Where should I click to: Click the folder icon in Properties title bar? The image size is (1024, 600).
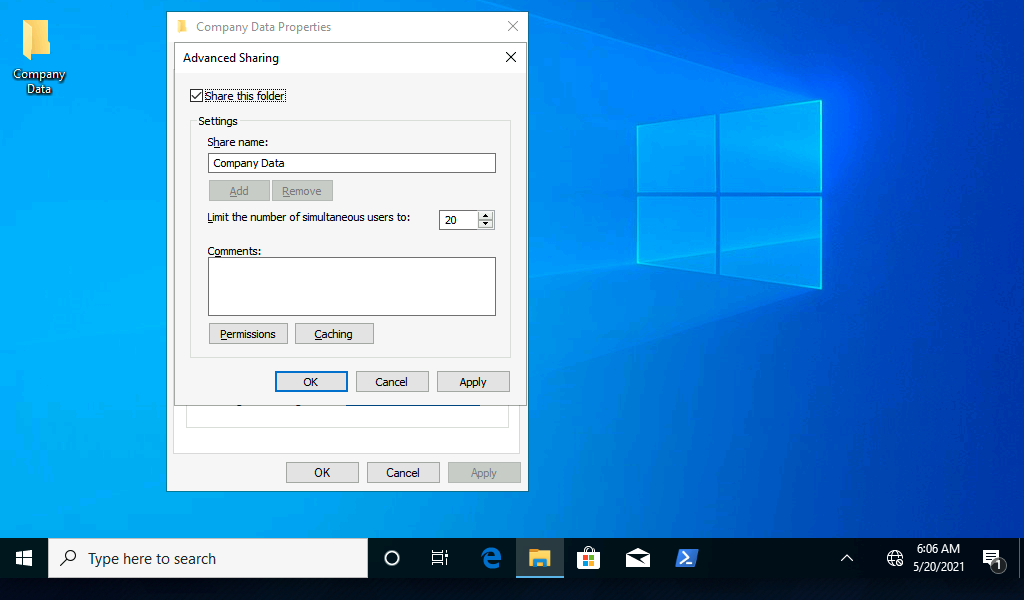[183, 26]
